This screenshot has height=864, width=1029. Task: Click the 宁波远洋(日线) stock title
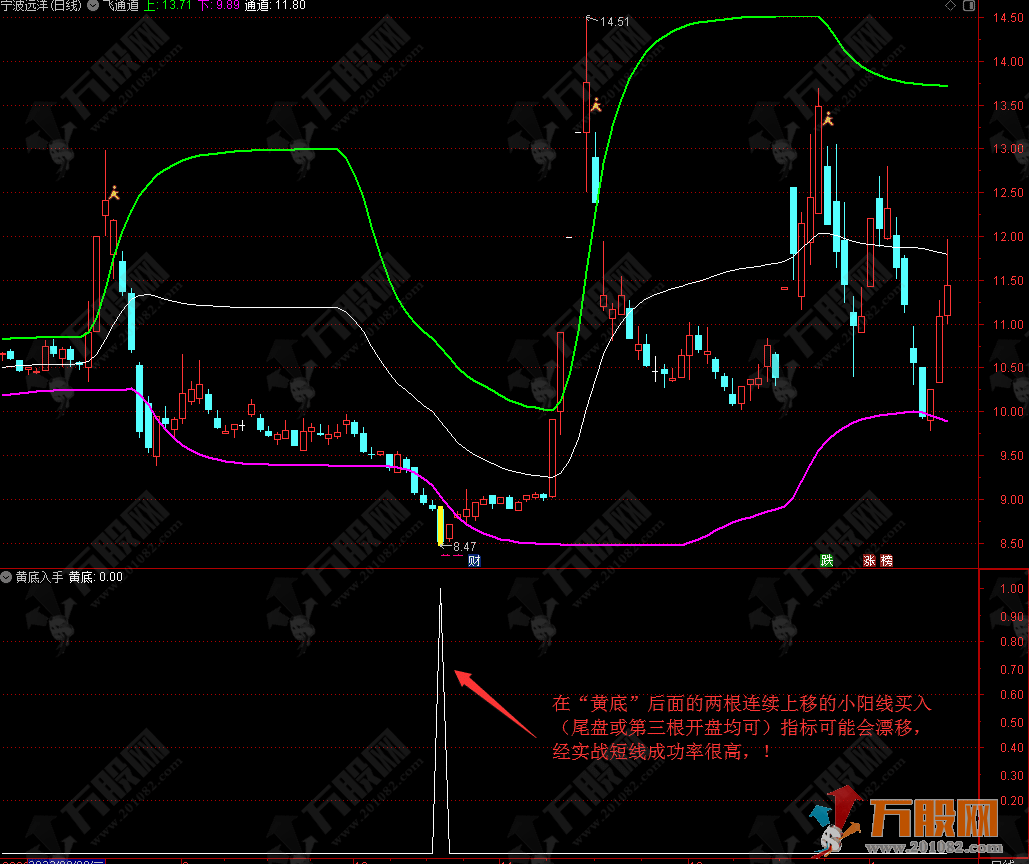pyautogui.click(x=41, y=5)
